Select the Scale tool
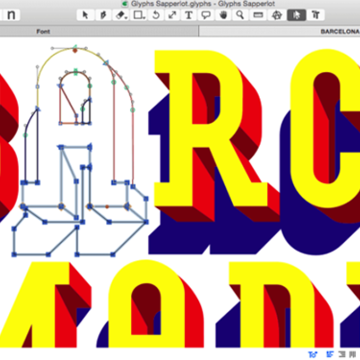Screen dimensions: 360x360 pyautogui.click(x=172, y=15)
